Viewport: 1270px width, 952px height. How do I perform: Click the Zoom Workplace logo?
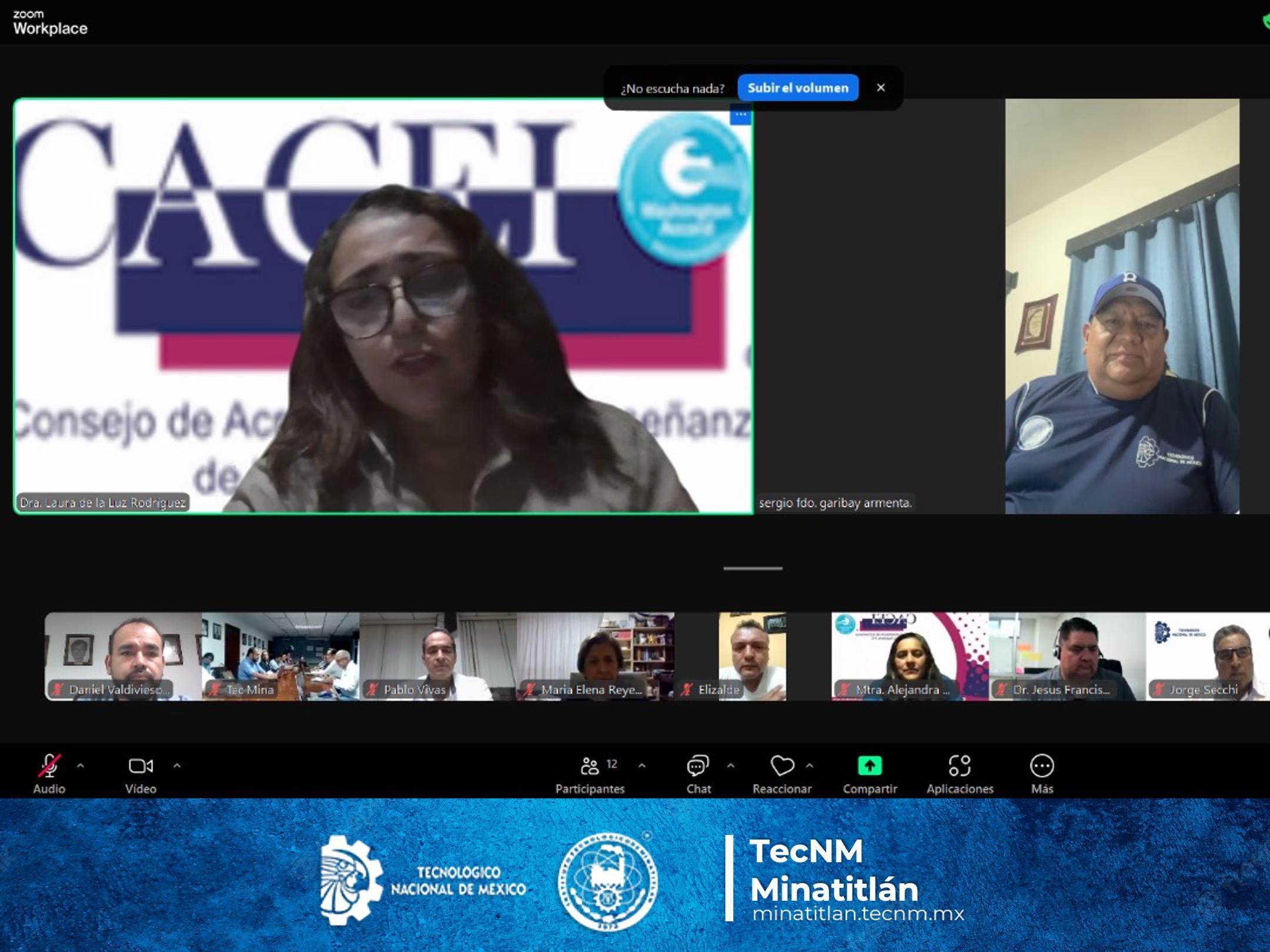coord(50,23)
